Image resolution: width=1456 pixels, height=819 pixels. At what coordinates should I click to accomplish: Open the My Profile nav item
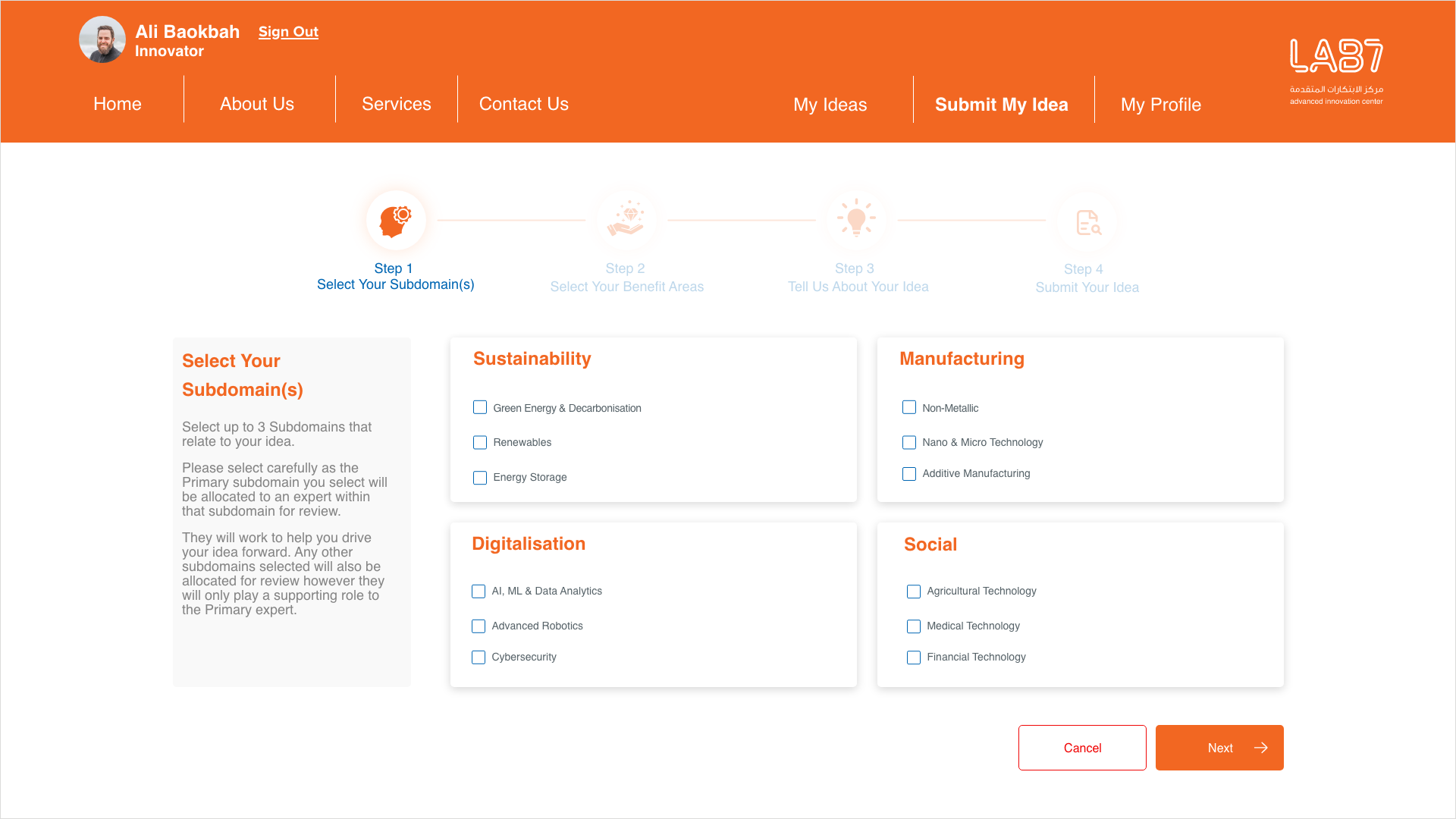1160,105
